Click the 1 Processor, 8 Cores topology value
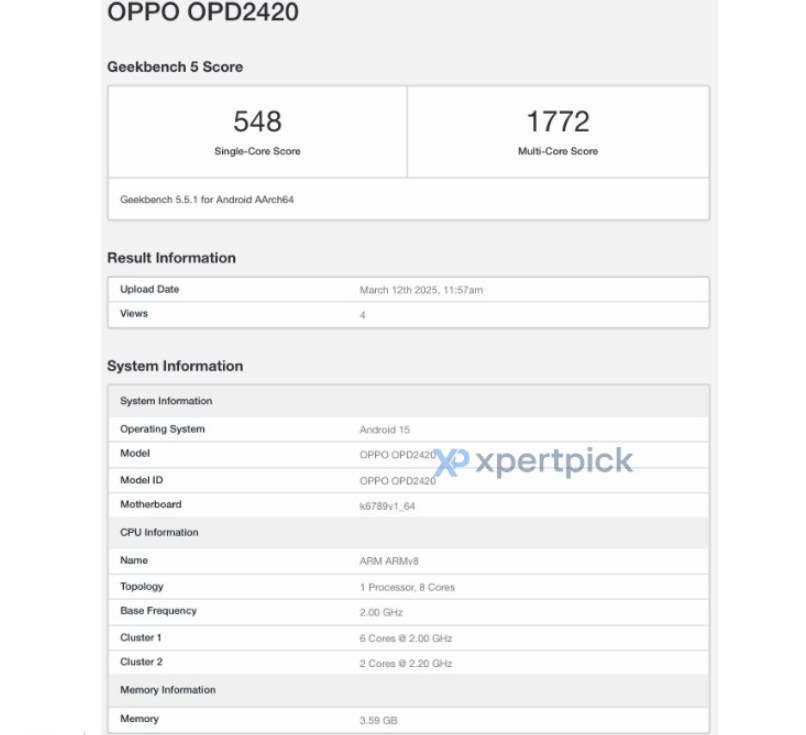Image resolution: width=806 pixels, height=735 pixels. tap(407, 587)
